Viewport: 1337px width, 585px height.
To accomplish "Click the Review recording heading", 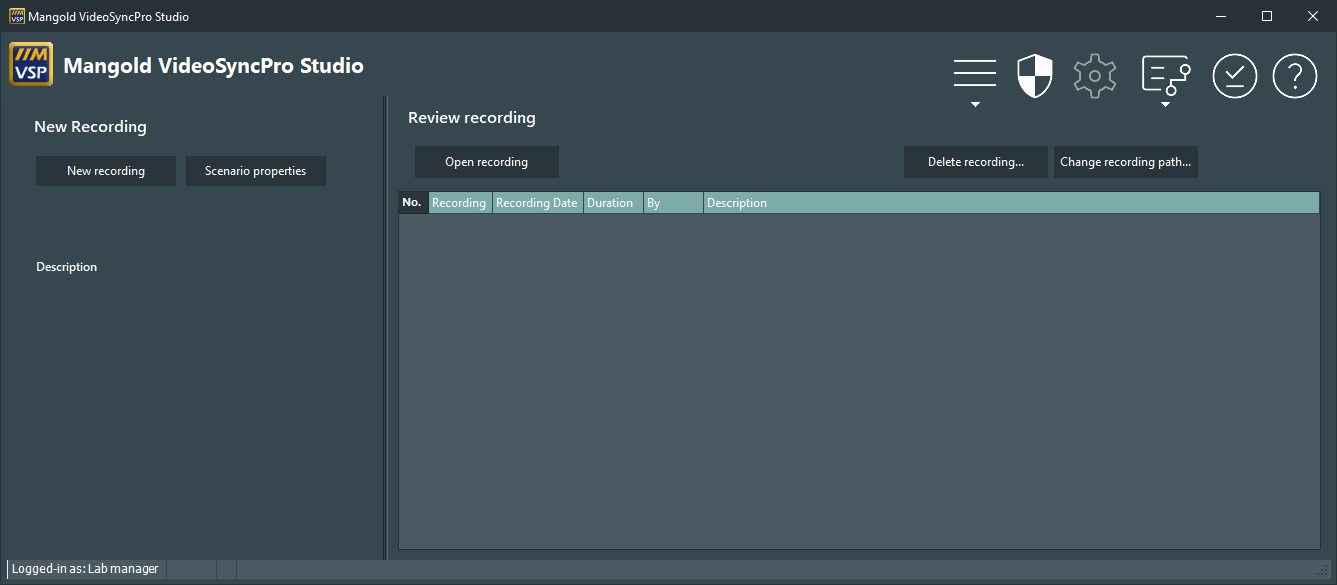I will [472, 118].
